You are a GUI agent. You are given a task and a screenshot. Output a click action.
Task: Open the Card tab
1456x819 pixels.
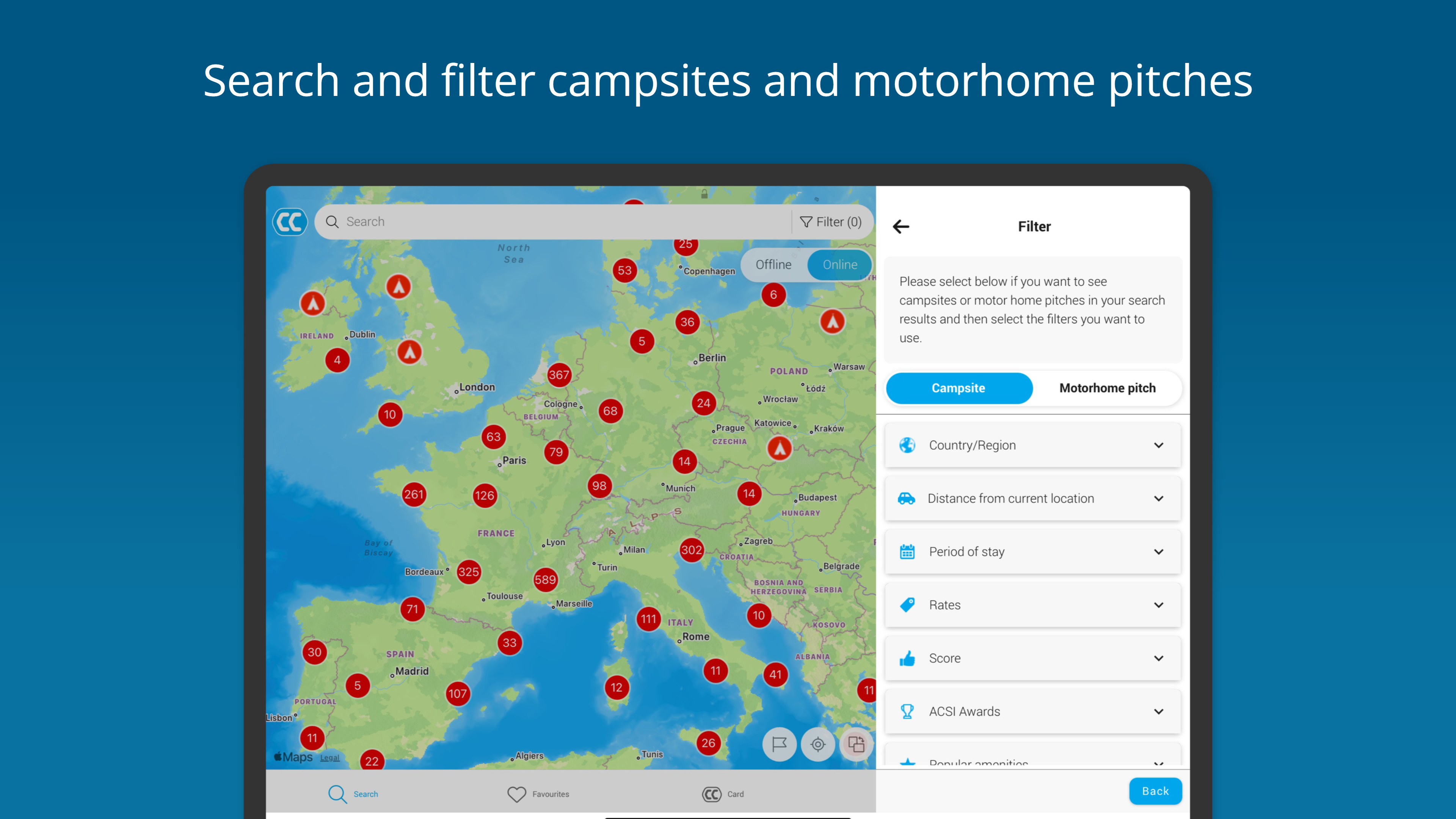(x=723, y=794)
